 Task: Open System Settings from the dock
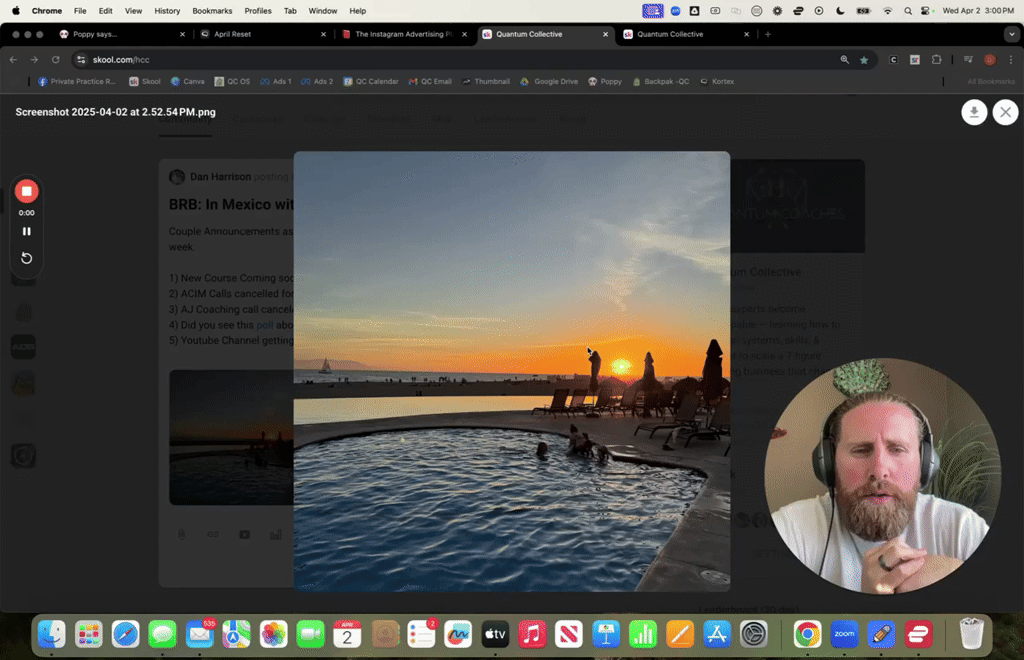point(754,634)
